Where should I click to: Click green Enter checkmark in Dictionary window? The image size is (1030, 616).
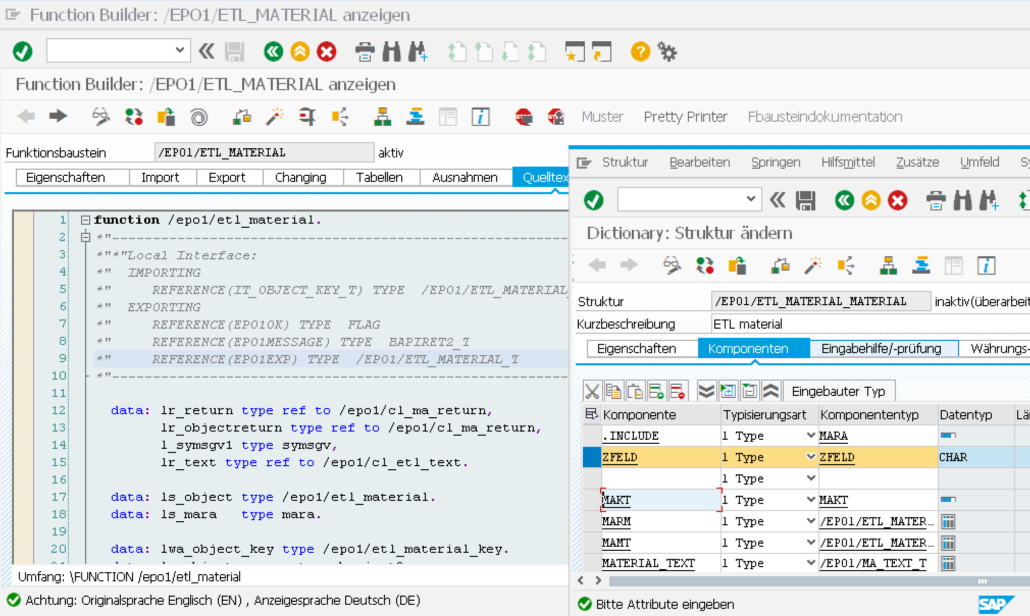(594, 200)
